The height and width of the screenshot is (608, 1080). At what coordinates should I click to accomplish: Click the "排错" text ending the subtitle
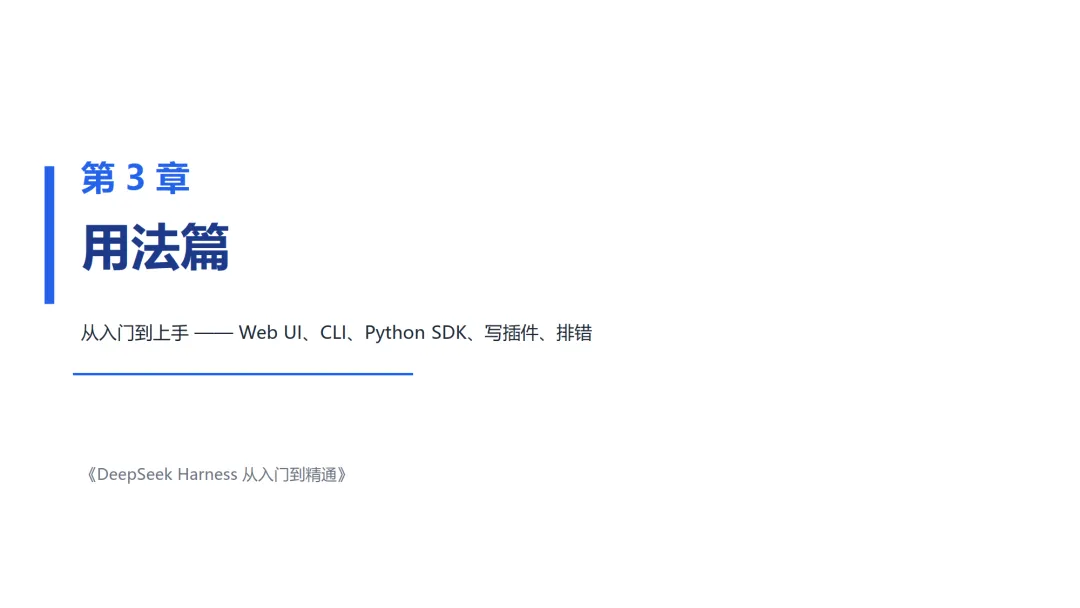(574, 333)
